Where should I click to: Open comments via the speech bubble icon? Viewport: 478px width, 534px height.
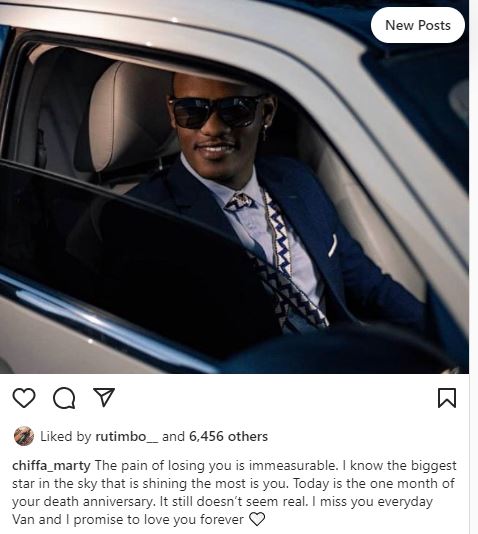point(64,398)
